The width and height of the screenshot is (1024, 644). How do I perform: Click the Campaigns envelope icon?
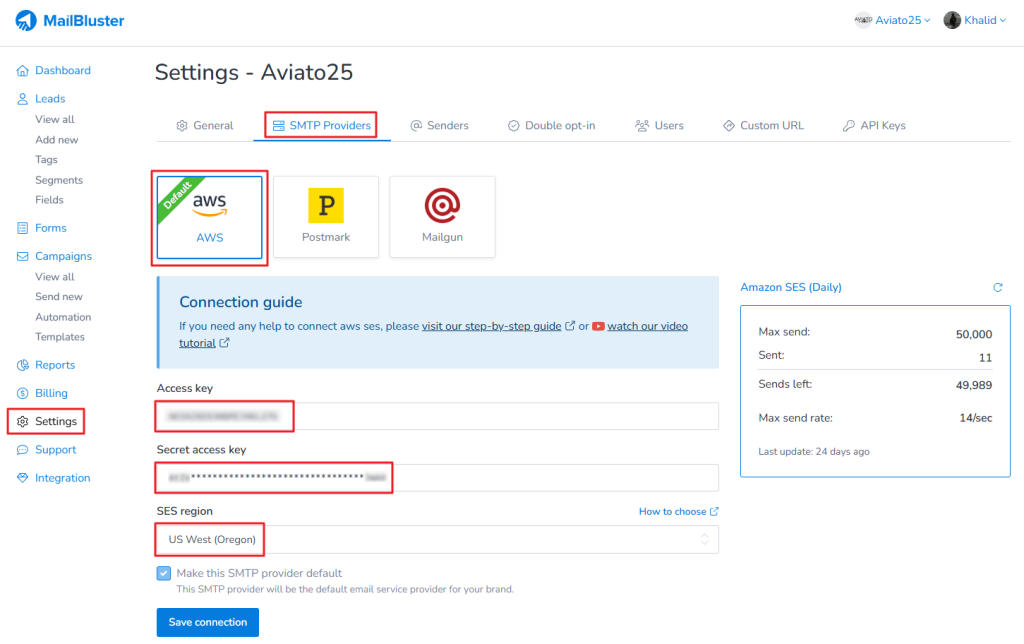point(23,256)
